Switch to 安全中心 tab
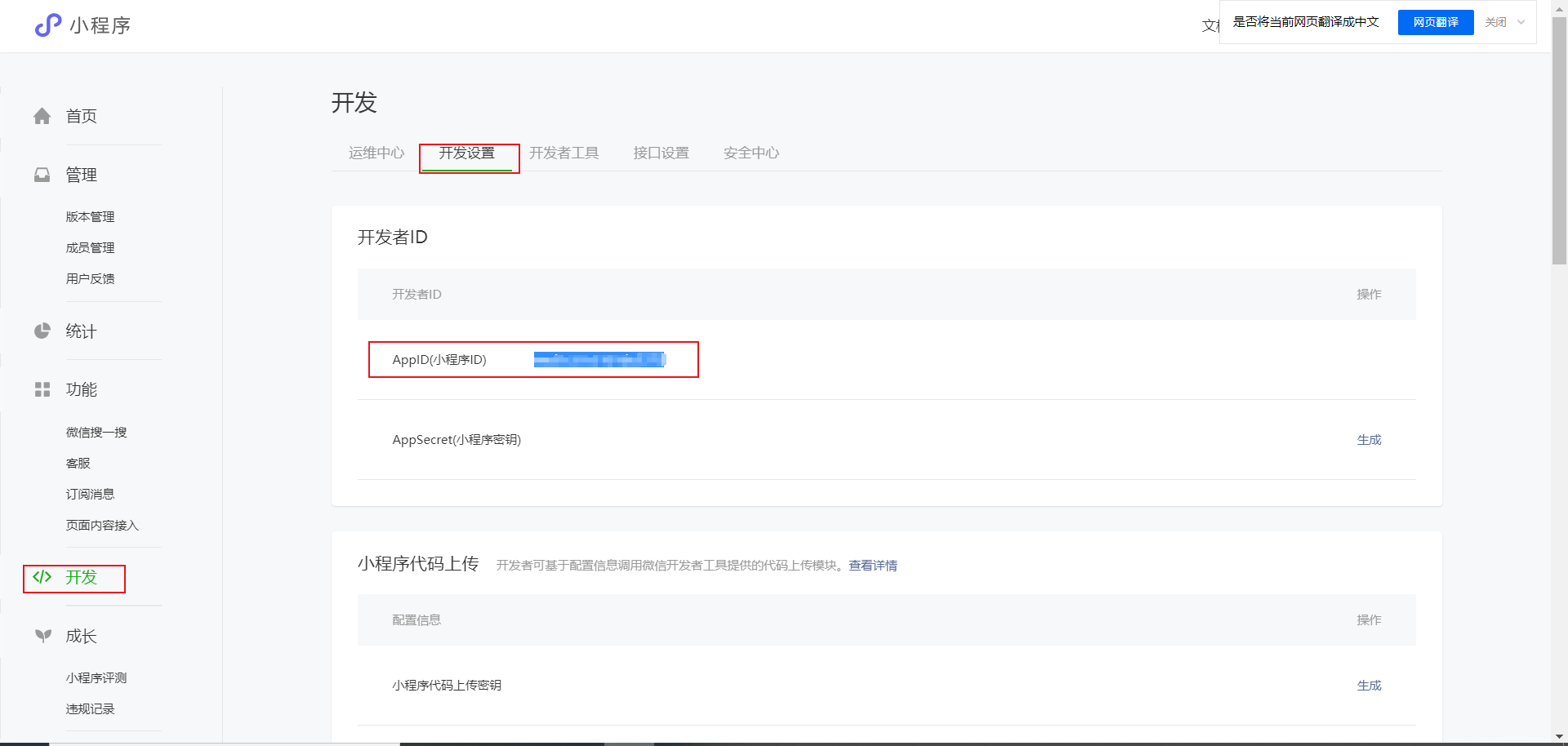The width and height of the screenshot is (1568, 746). click(x=751, y=153)
